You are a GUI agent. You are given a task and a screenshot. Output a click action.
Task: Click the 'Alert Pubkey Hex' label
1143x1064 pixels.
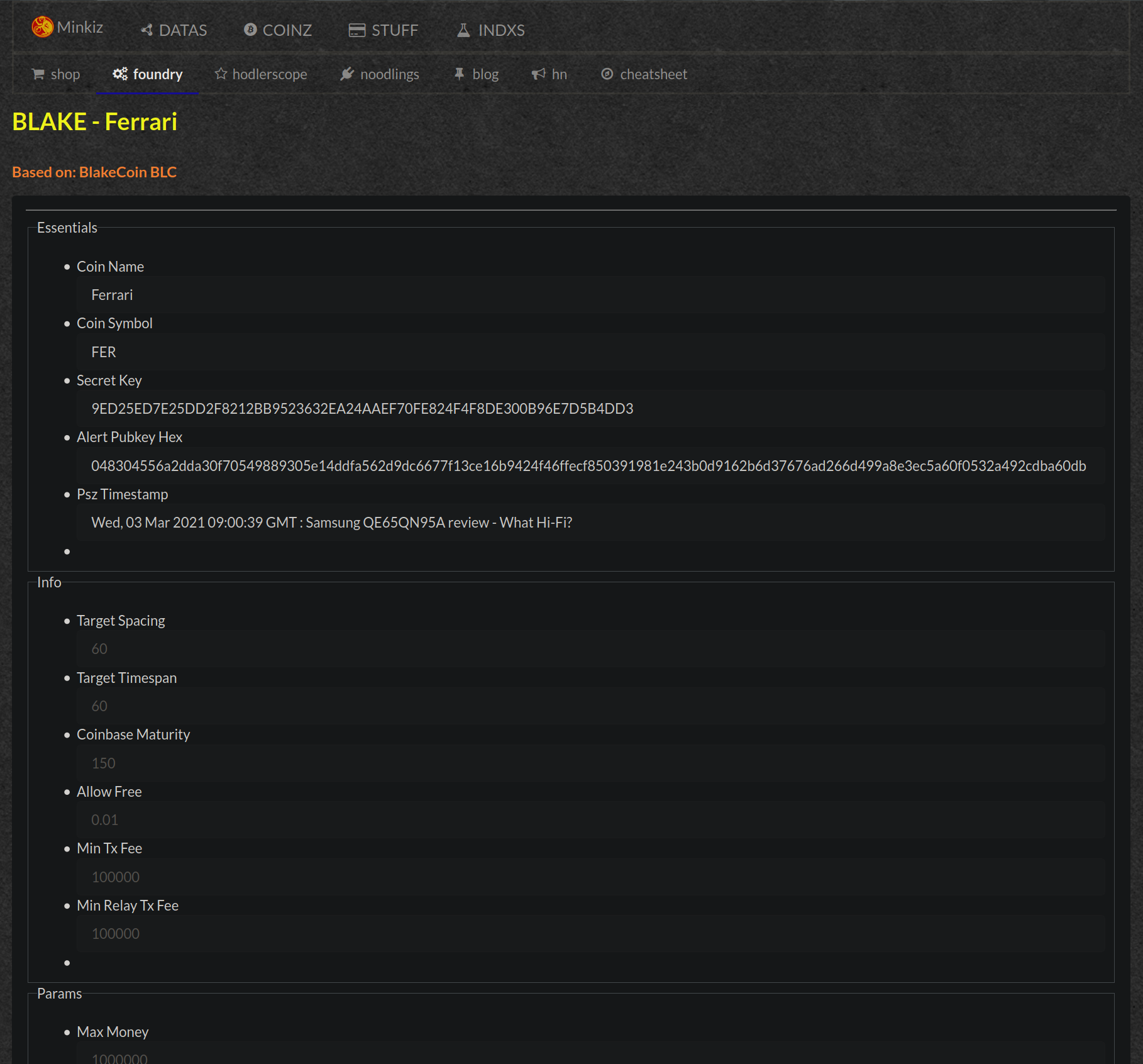point(130,437)
